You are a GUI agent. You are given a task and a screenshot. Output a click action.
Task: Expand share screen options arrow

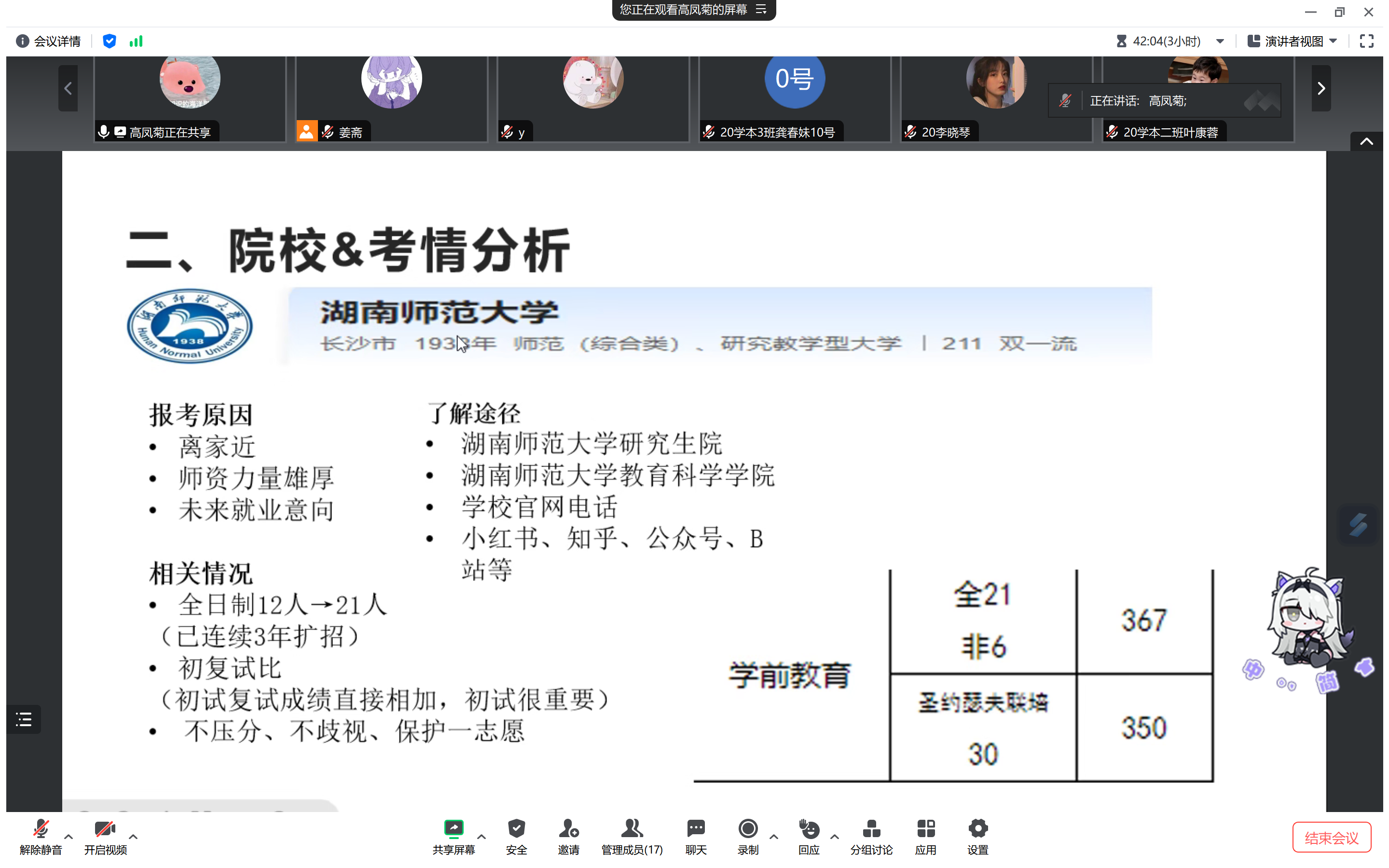coord(481,837)
